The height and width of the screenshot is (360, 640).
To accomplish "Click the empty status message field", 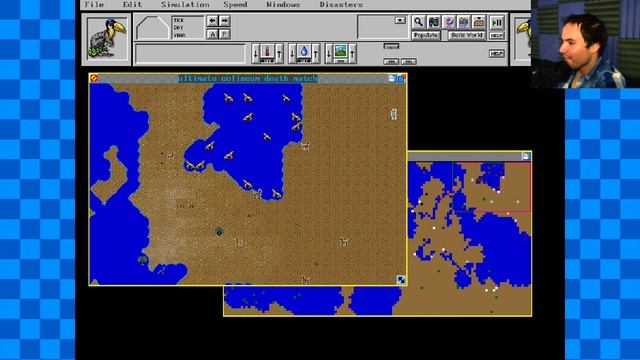I will pyautogui.click(x=191, y=54).
